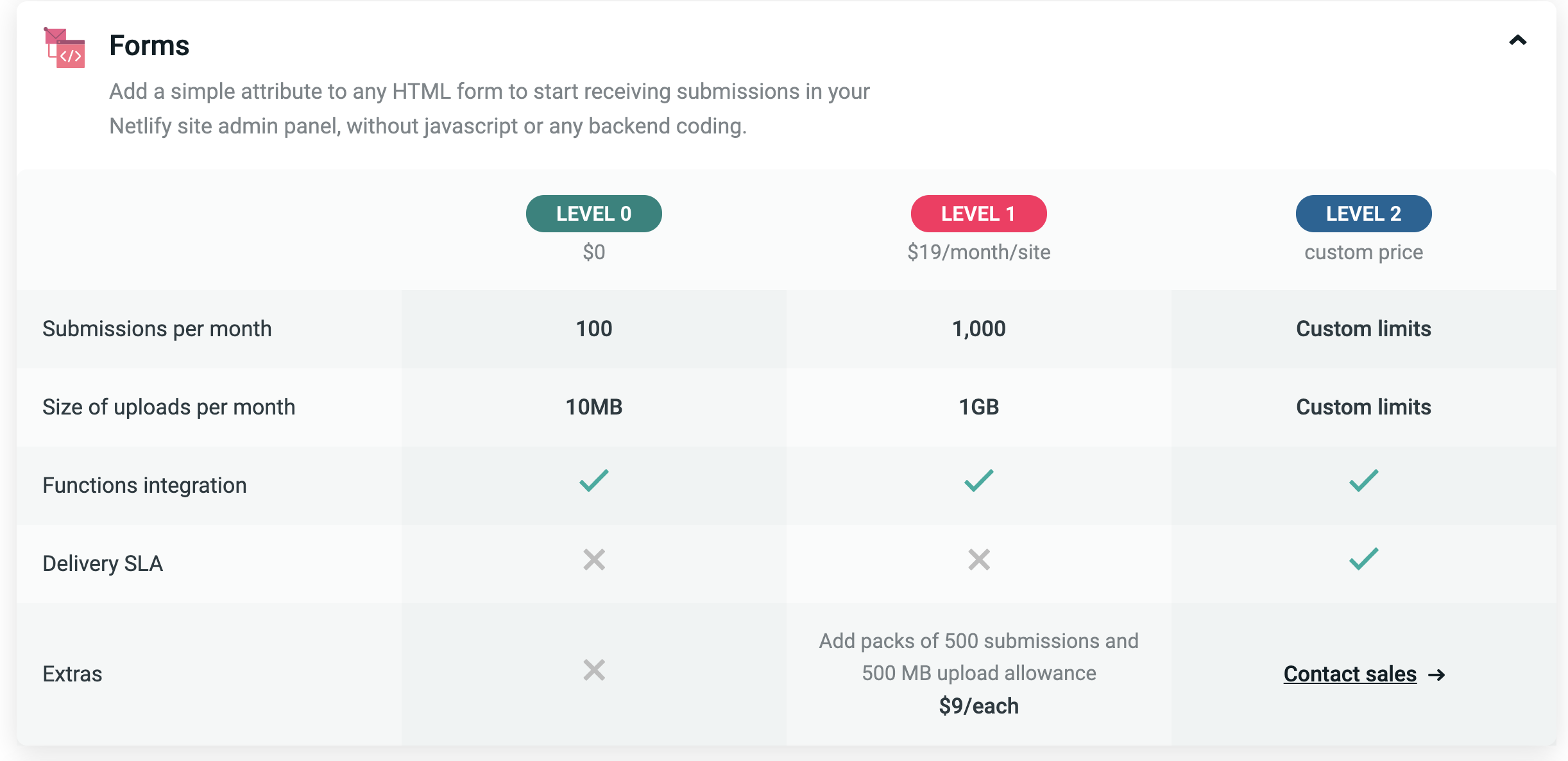The image size is (1568, 761).
Task: Click Level 1 Delivery SLA cross icon
Action: (979, 560)
